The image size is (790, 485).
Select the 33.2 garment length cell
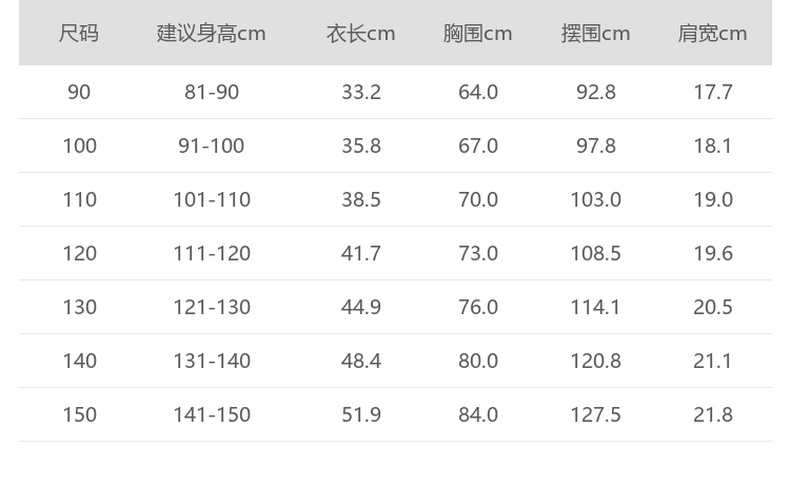tap(360, 92)
